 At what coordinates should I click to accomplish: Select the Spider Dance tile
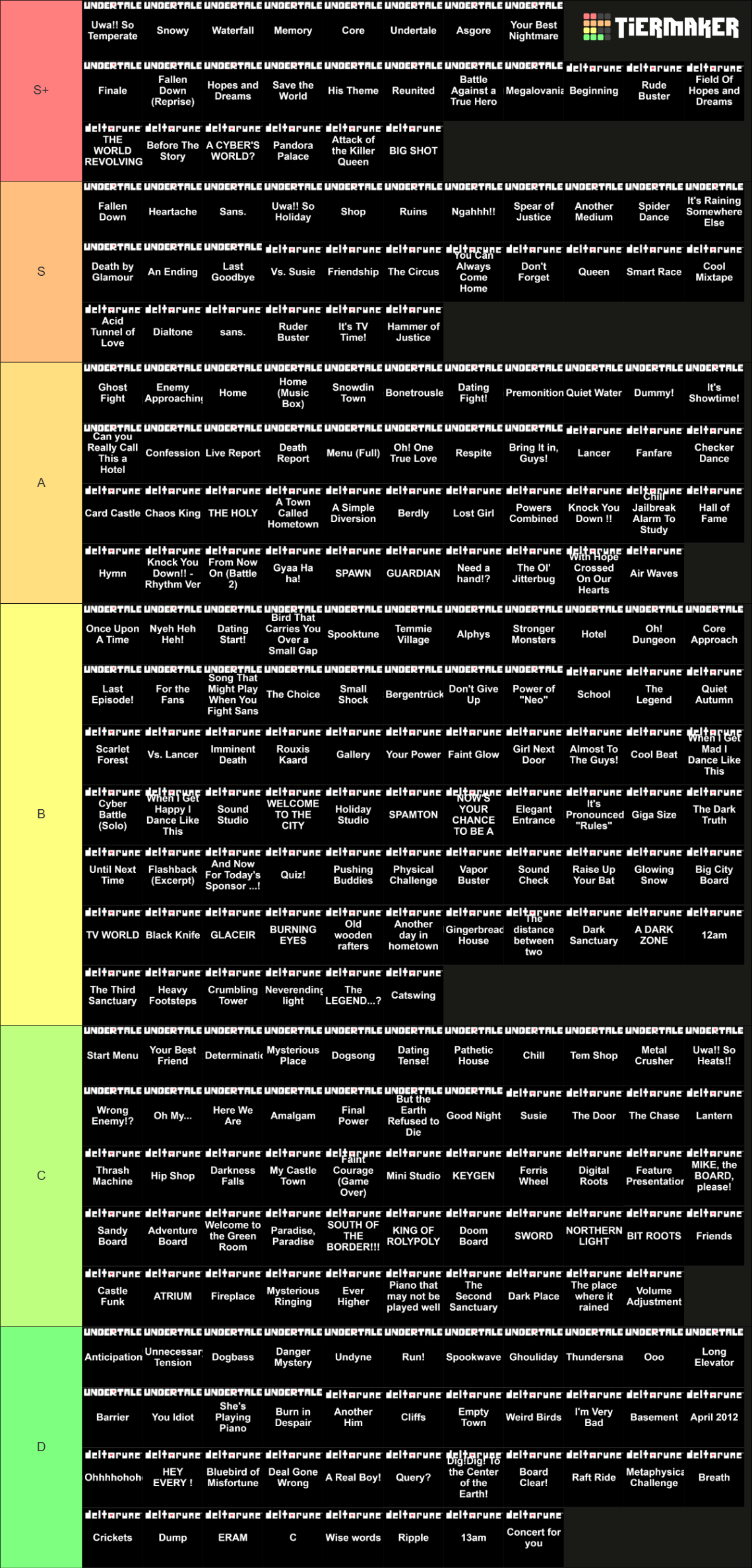pyautogui.click(x=654, y=211)
